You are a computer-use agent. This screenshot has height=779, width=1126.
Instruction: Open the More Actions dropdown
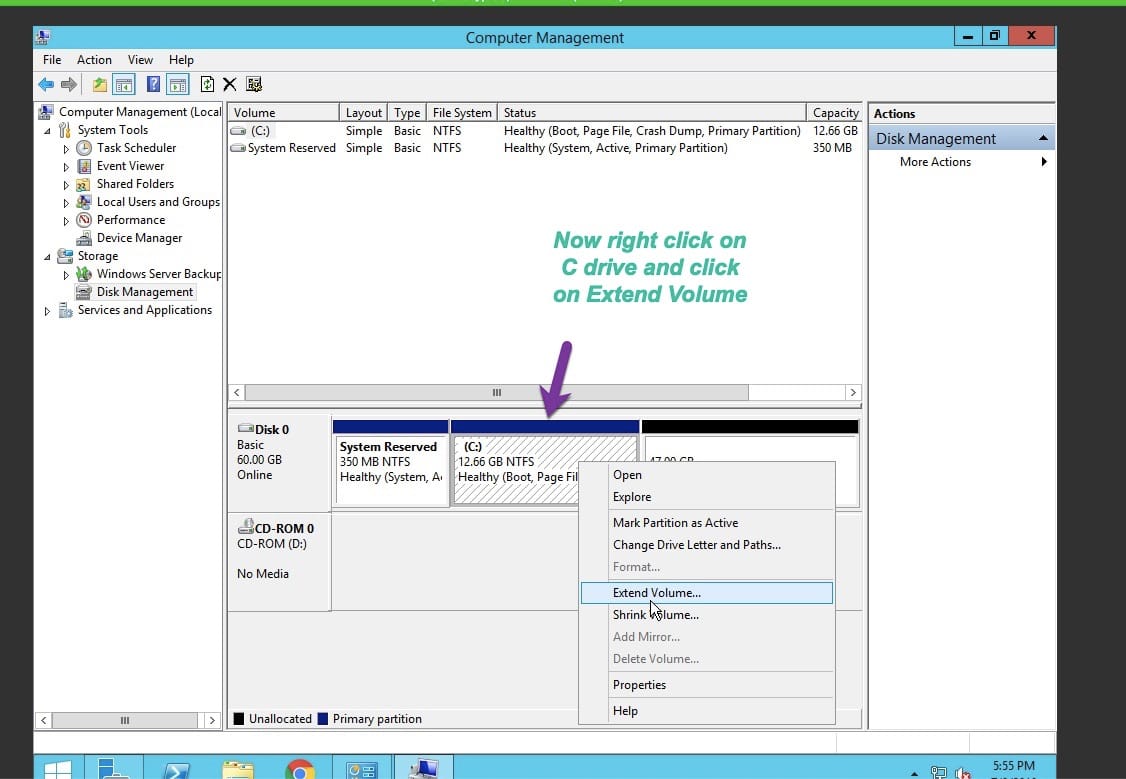[x=935, y=161]
